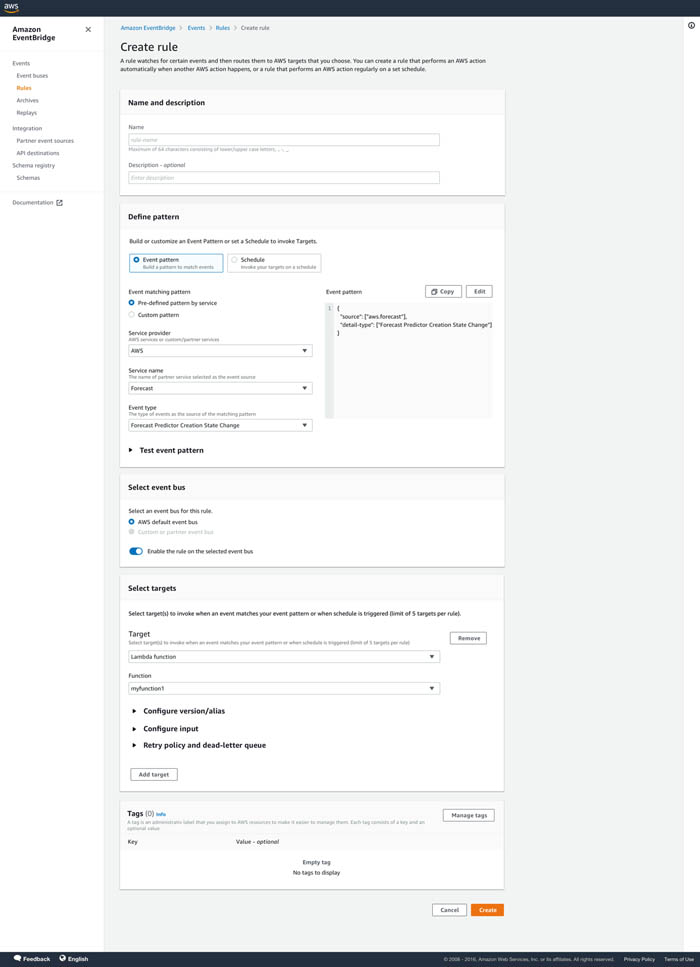The image size is (700, 967).
Task: Click the Feedback text in the footer
Action: (x=36, y=959)
